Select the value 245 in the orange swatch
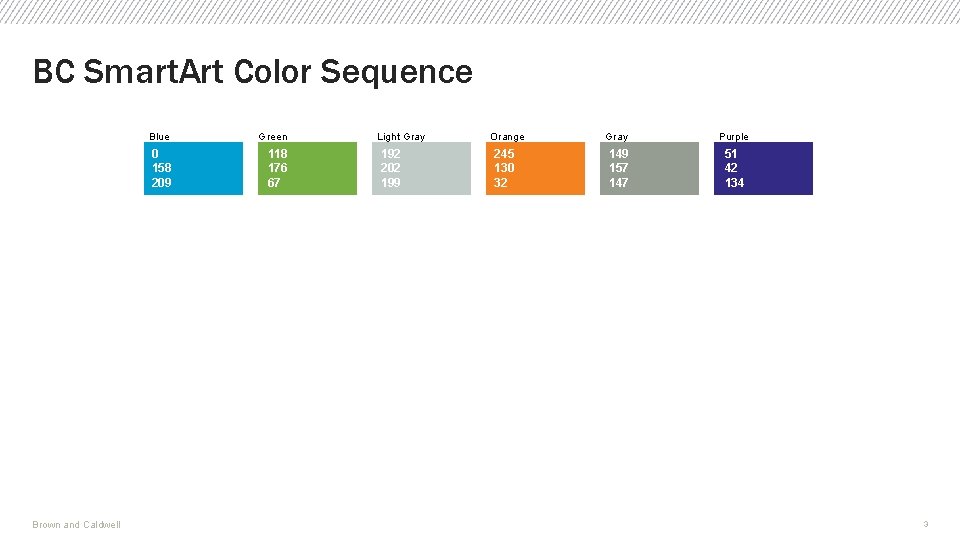The image size is (960, 540). 504,154
